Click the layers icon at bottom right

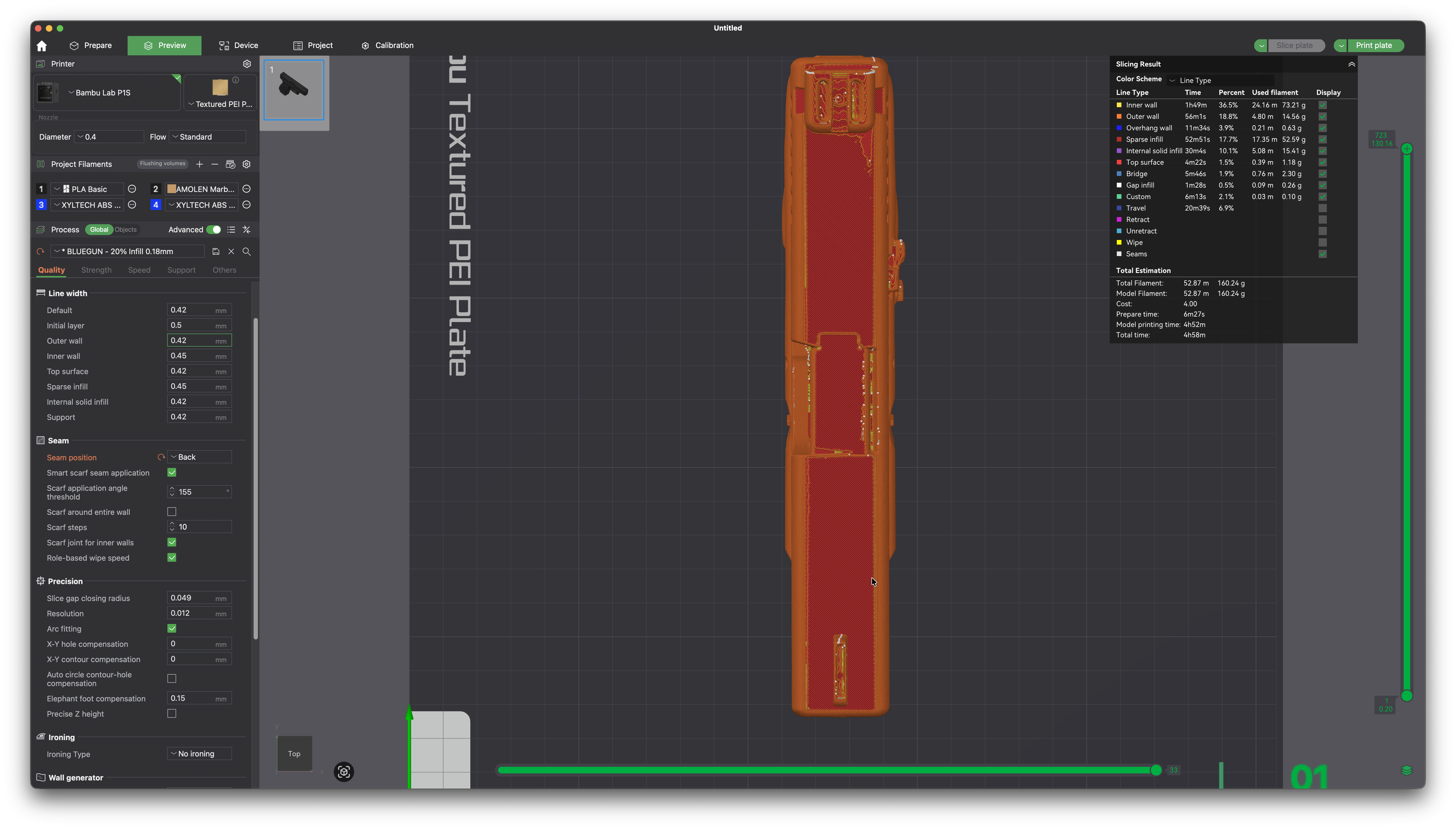[1406, 770]
